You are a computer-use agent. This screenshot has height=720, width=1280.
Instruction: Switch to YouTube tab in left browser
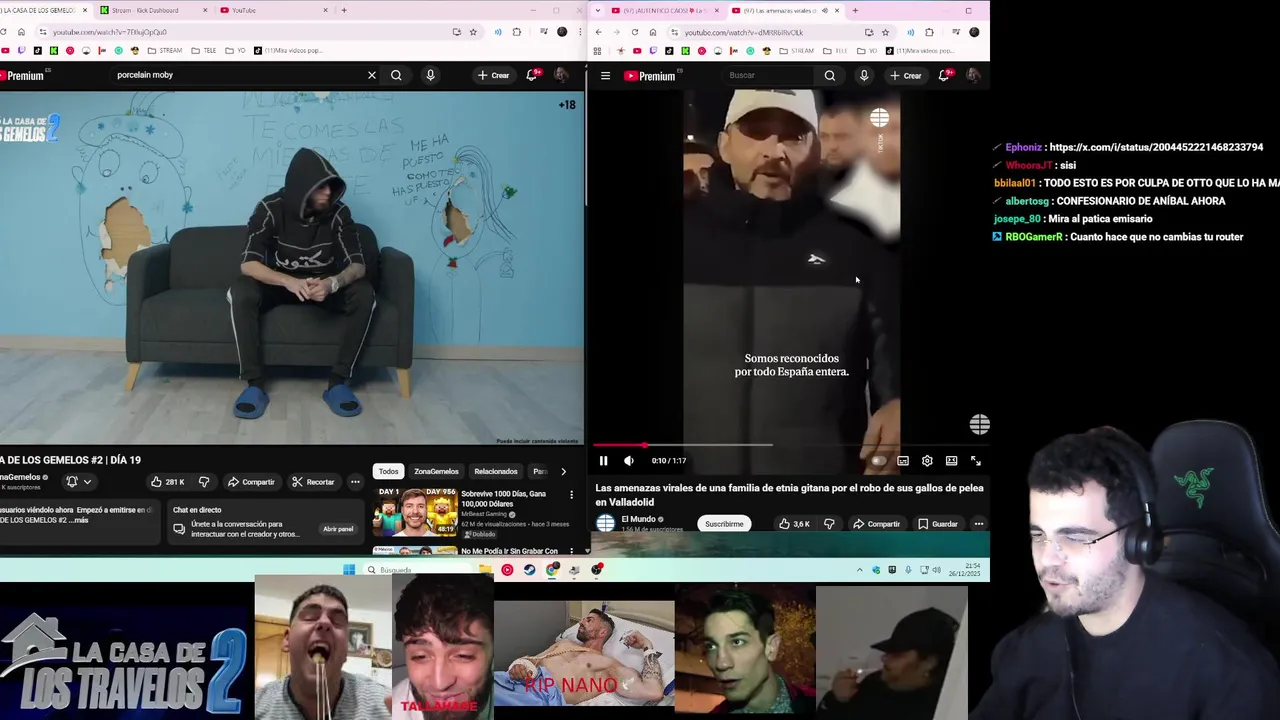click(x=272, y=10)
